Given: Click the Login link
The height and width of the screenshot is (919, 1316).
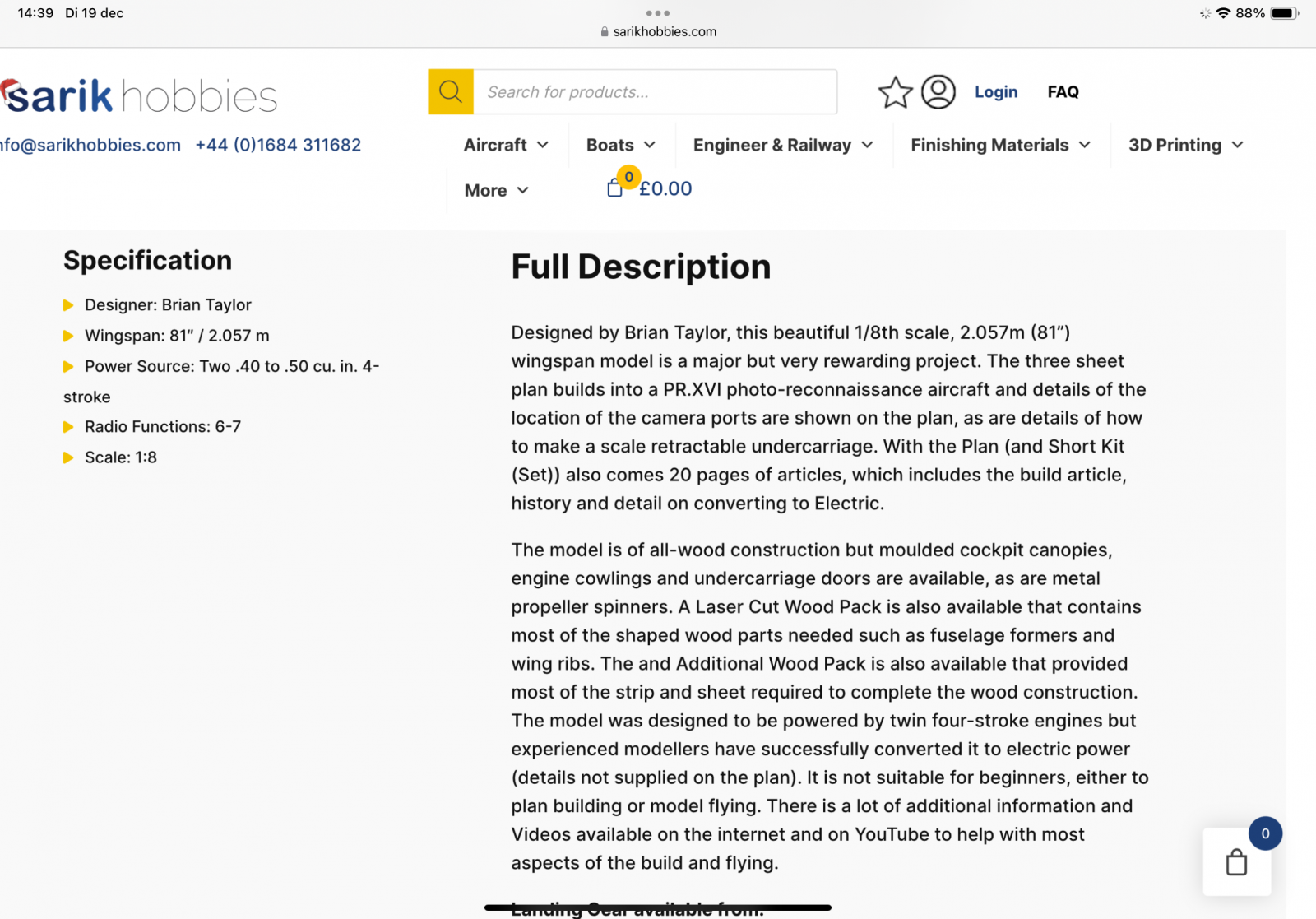Looking at the screenshot, I should 996,92.
